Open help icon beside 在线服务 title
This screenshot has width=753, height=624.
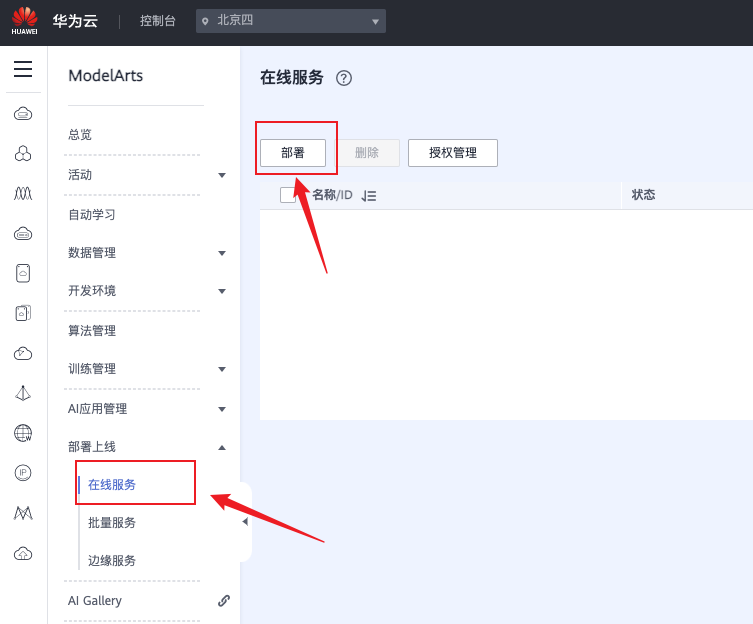tap(344, 78)
